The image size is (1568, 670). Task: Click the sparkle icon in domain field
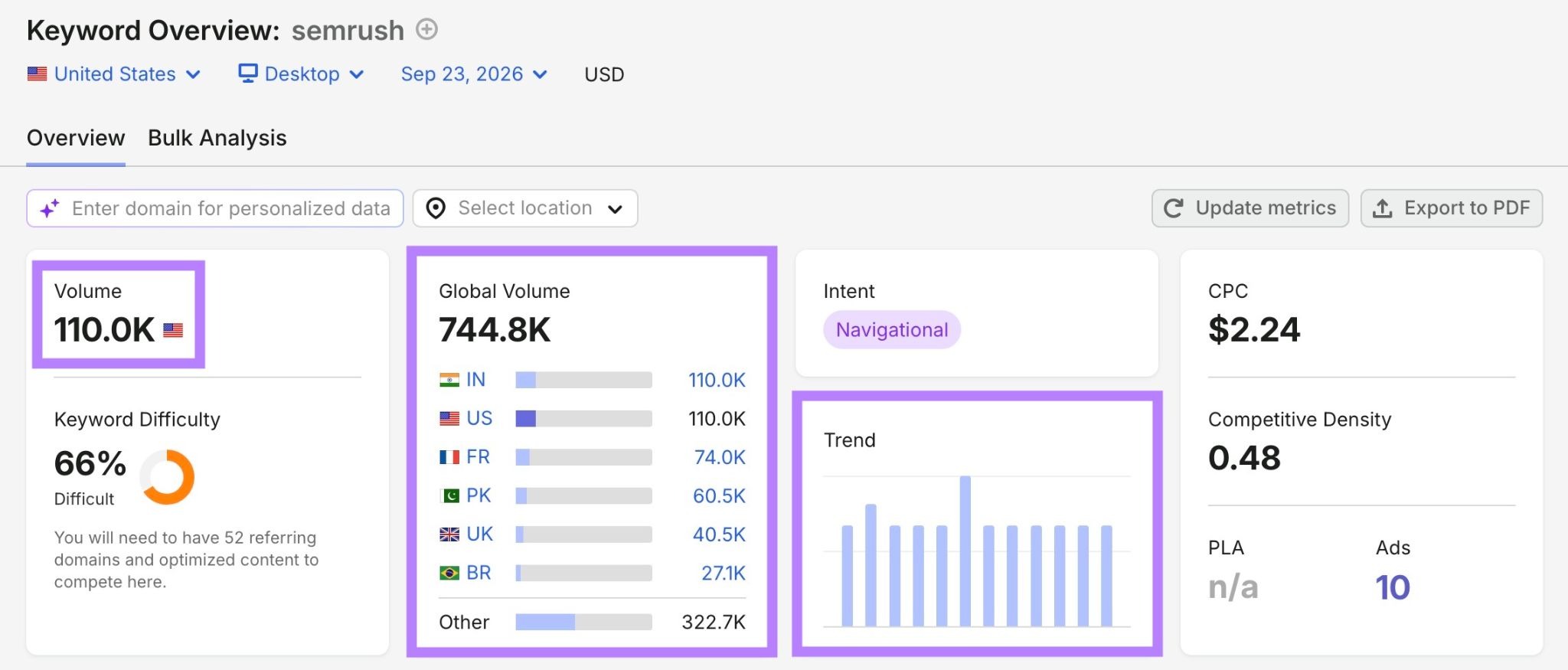(x=50, y=208)
